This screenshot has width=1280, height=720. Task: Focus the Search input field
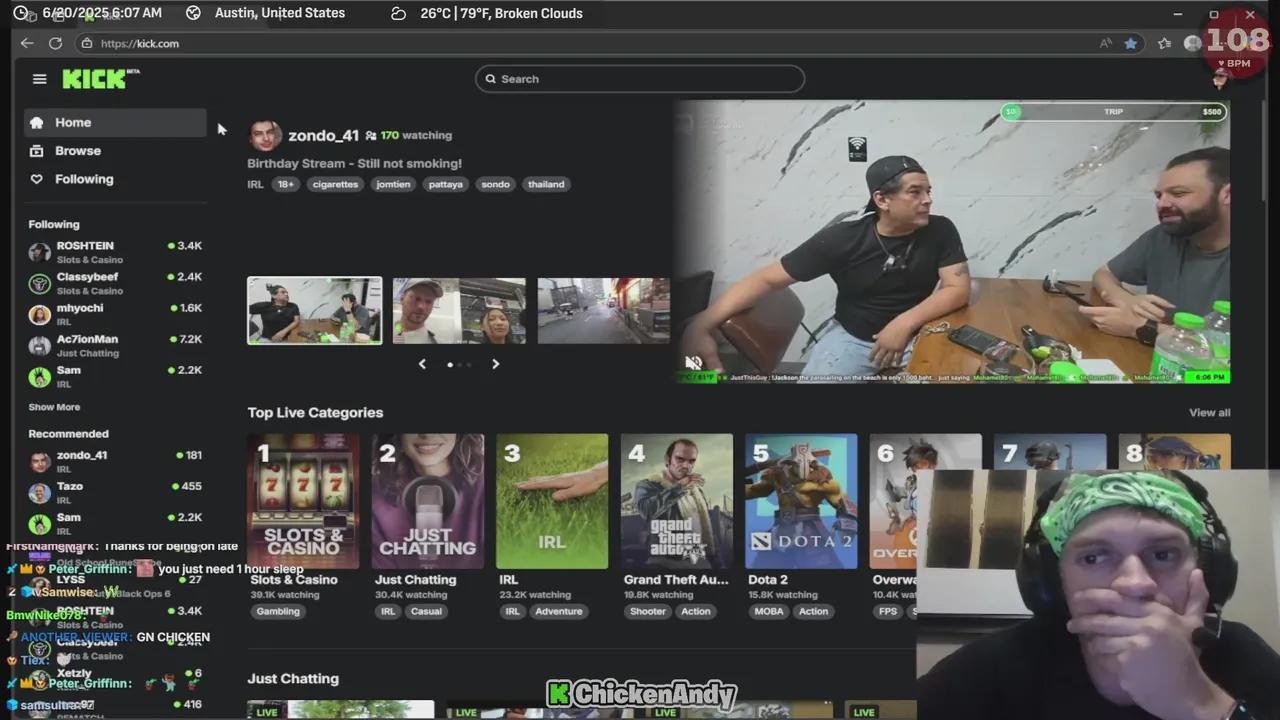pos(640,79)
